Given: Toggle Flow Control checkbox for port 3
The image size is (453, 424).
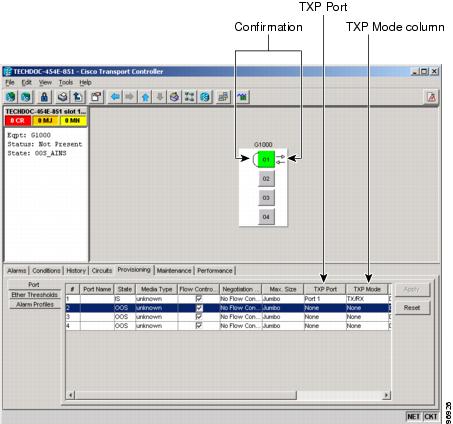Looking at the screenshot, I should tap(199, 317).
